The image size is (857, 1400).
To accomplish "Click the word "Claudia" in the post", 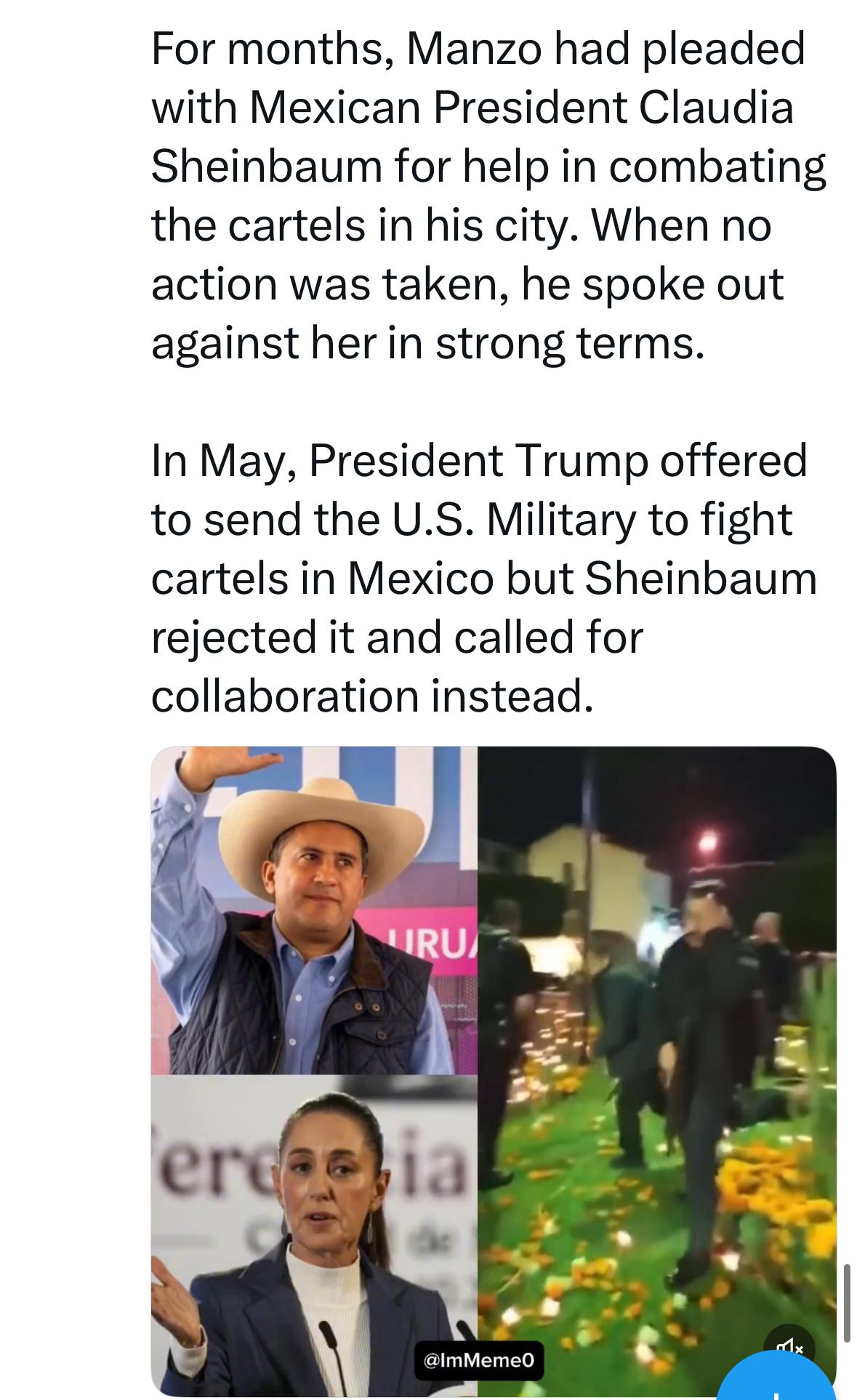I will [x=716, y=108].
